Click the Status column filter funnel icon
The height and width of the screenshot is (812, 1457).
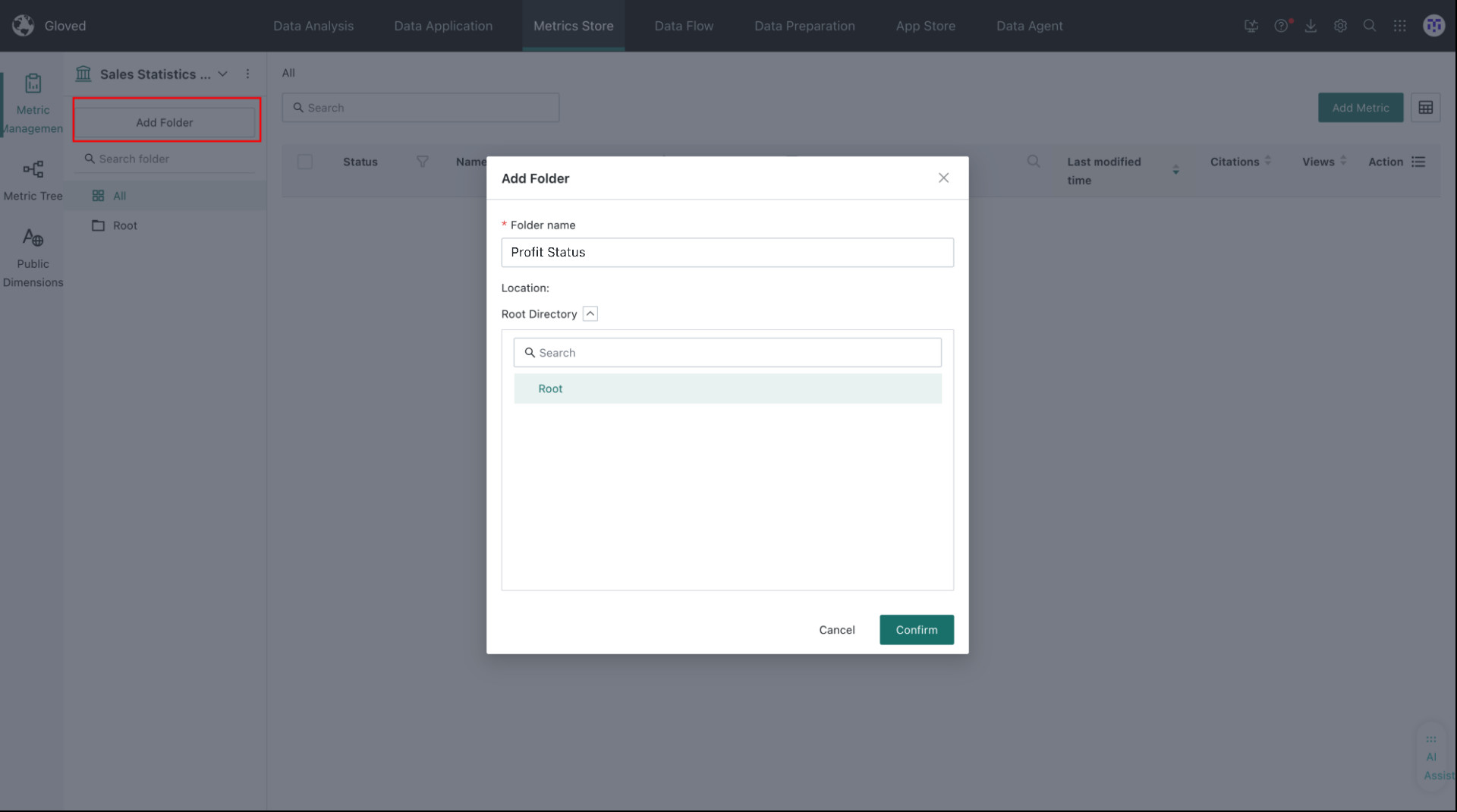423,162
